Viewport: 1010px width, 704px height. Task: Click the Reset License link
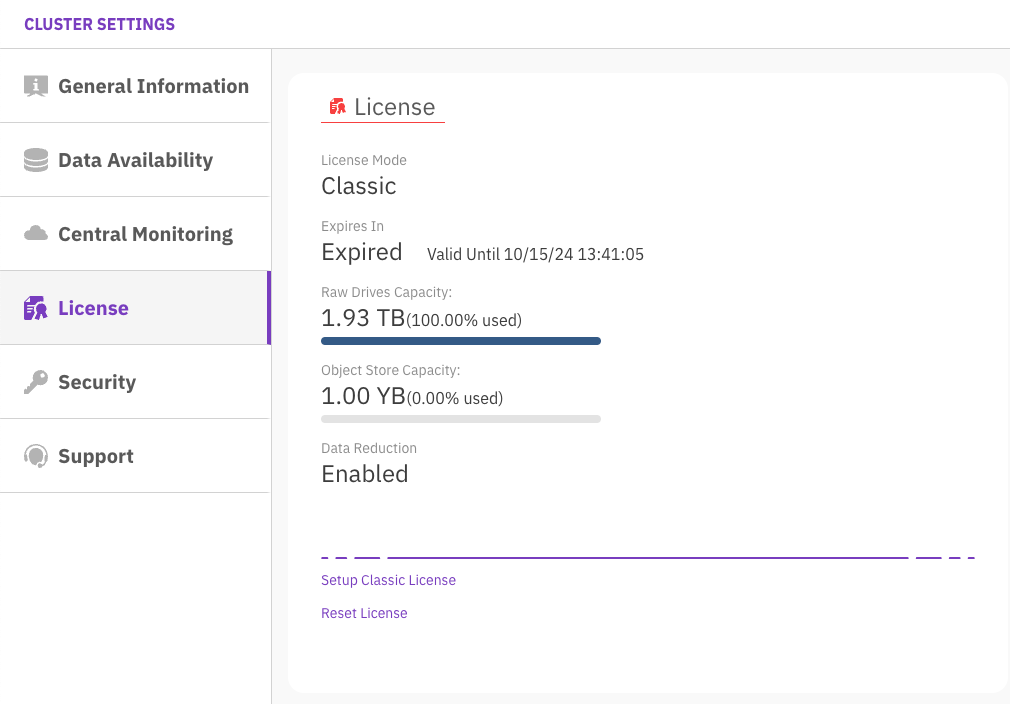pyautogui.click(x=364, y=613)
